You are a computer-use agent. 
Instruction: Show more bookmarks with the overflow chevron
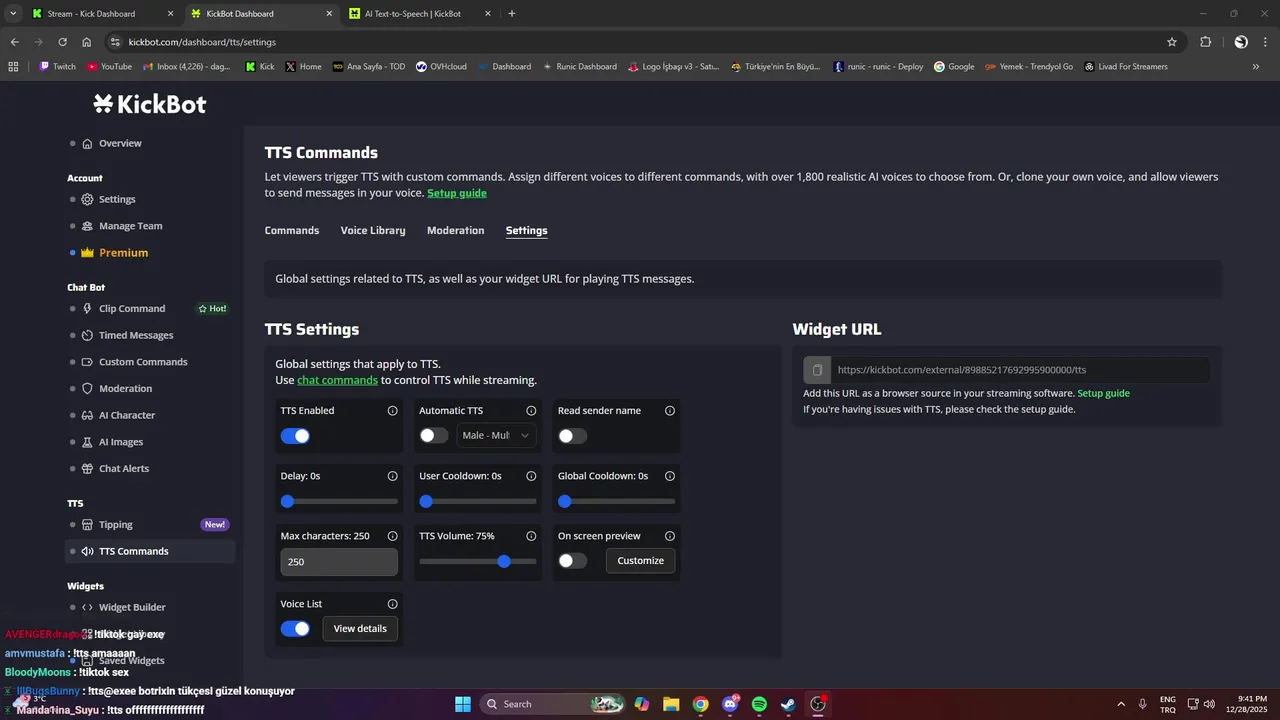(1256, 67)
